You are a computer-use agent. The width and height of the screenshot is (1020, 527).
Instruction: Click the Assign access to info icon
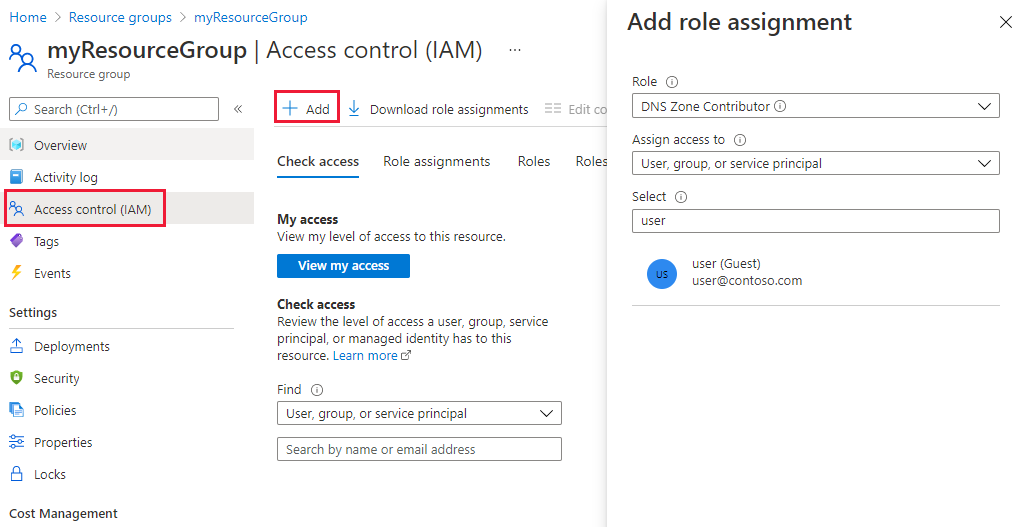740,140
